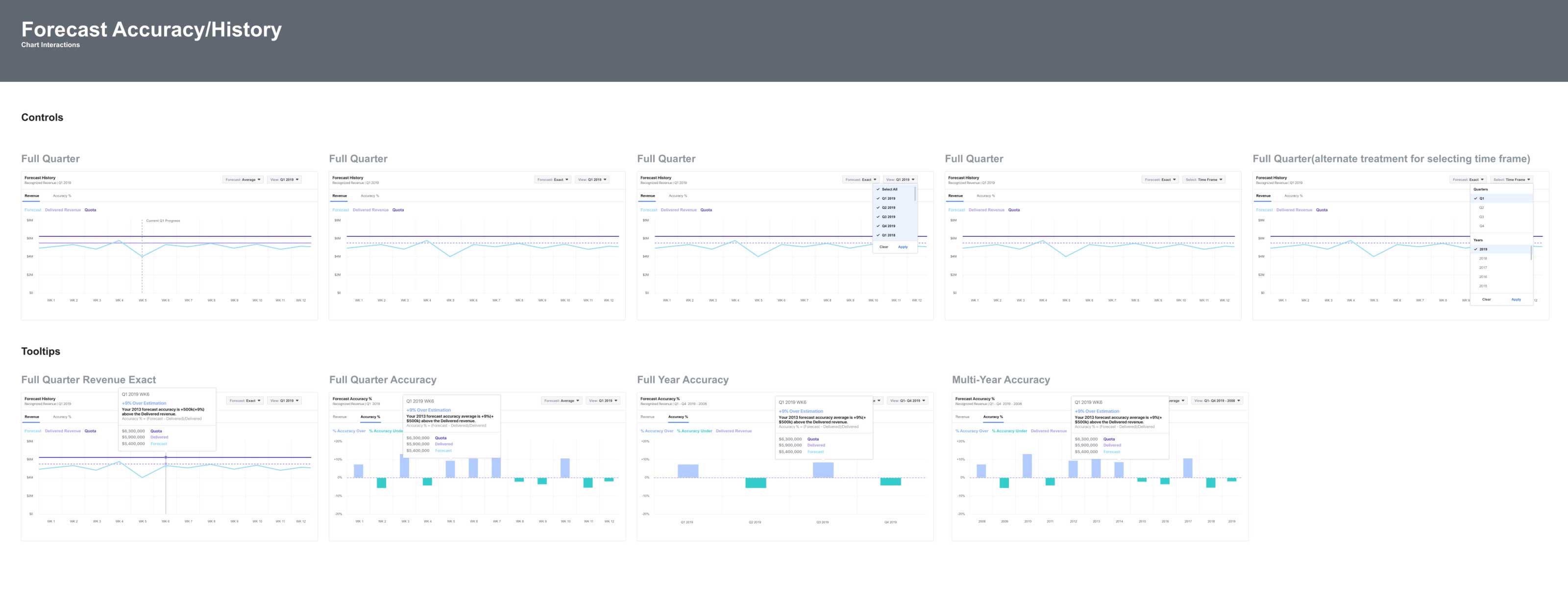1568x608 pixels.
Task: Toggle Quota legend in Full Quarter Revenue Exact panel
Action: [90, 431]
